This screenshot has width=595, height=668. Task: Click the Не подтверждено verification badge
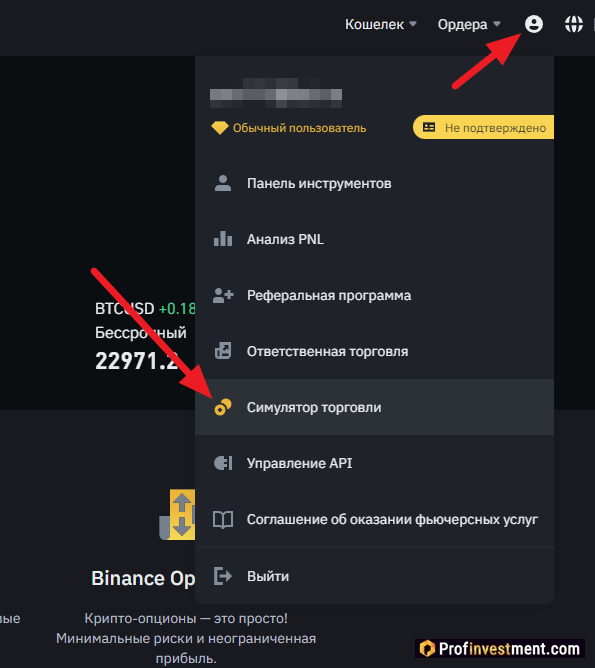[x=483, y=127]
